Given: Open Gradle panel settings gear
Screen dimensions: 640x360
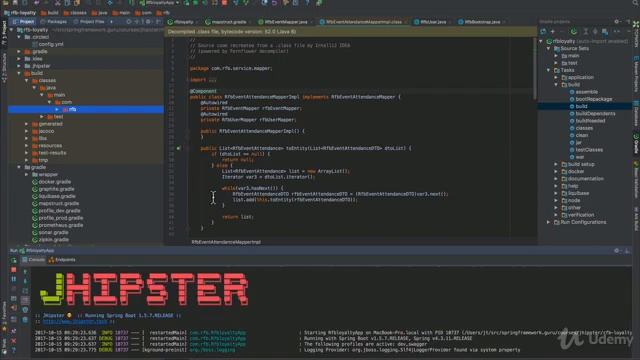Looking at the screenshot, I should (x=617, y=21).
